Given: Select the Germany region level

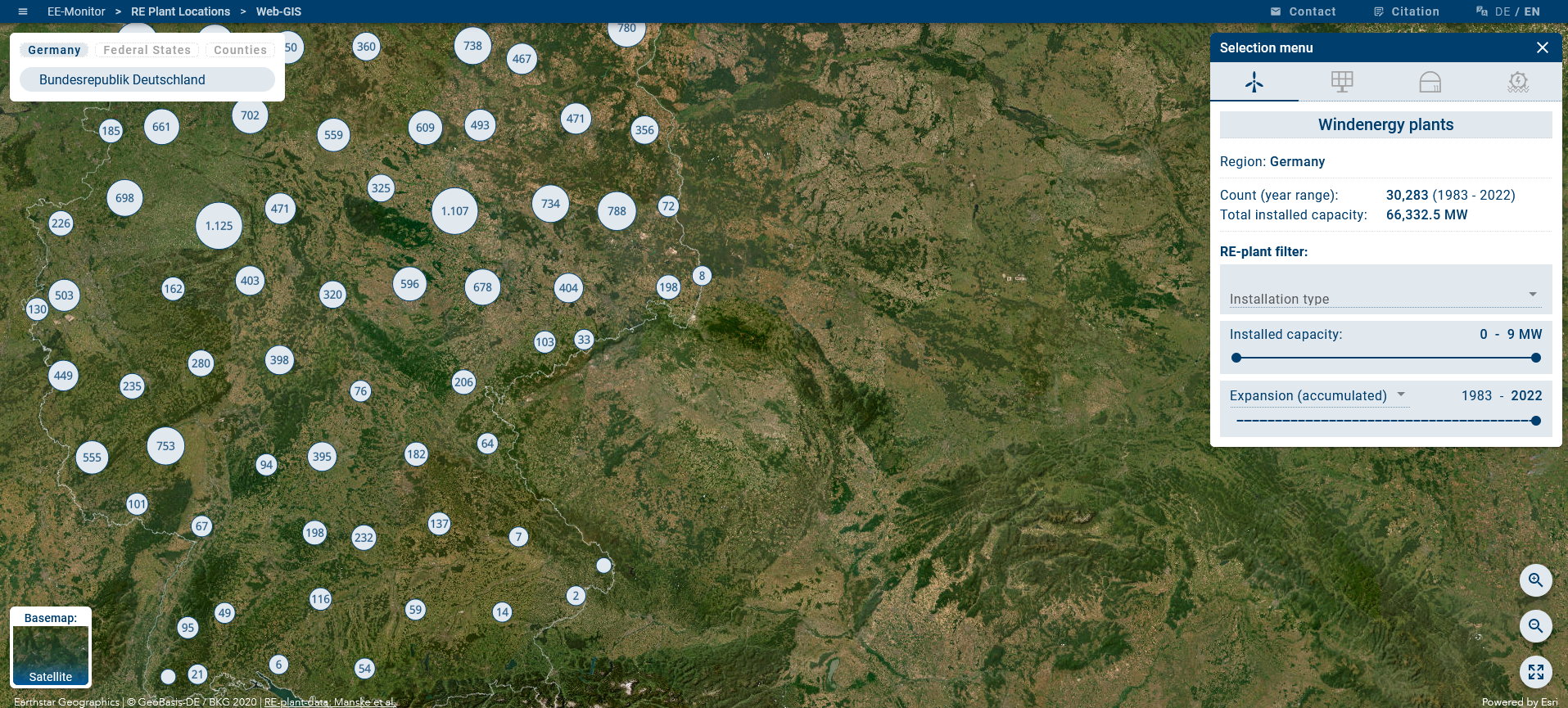Looking at the screenshot, I should click(x=54, y=50).
